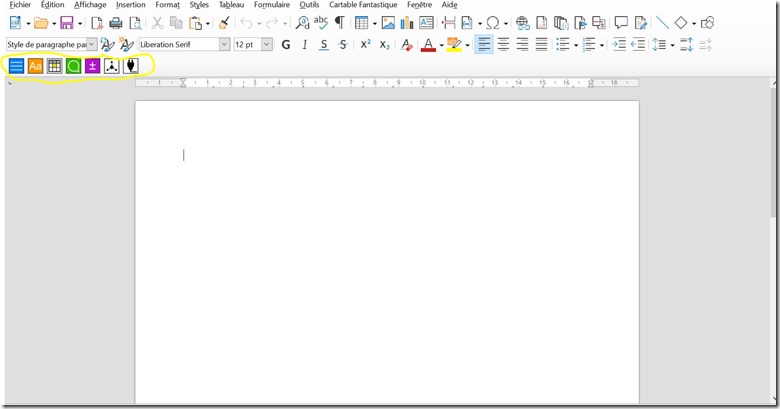Increase paragraph indent
Image resolution: width=780 pixels, height=409 pixels.
619,45
